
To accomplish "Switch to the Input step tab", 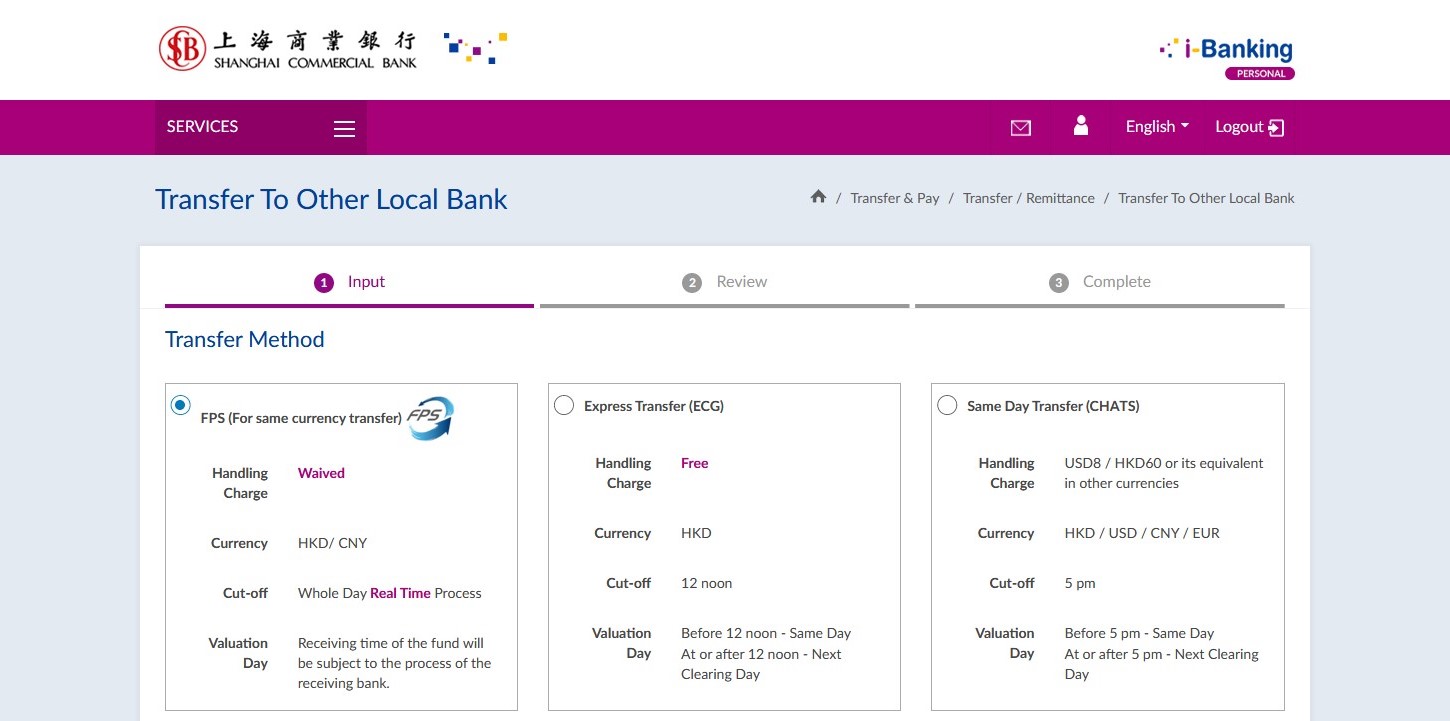I will [350, 282].
